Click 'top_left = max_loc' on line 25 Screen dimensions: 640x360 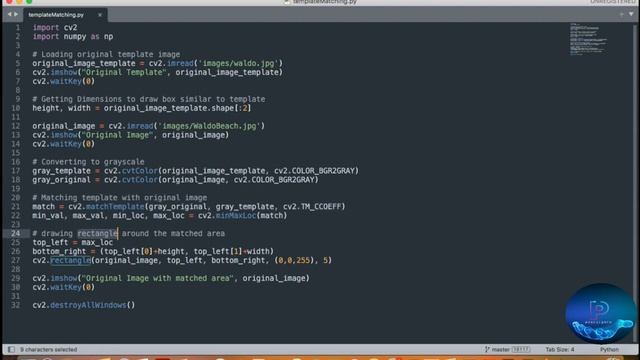tap(73, 242)
